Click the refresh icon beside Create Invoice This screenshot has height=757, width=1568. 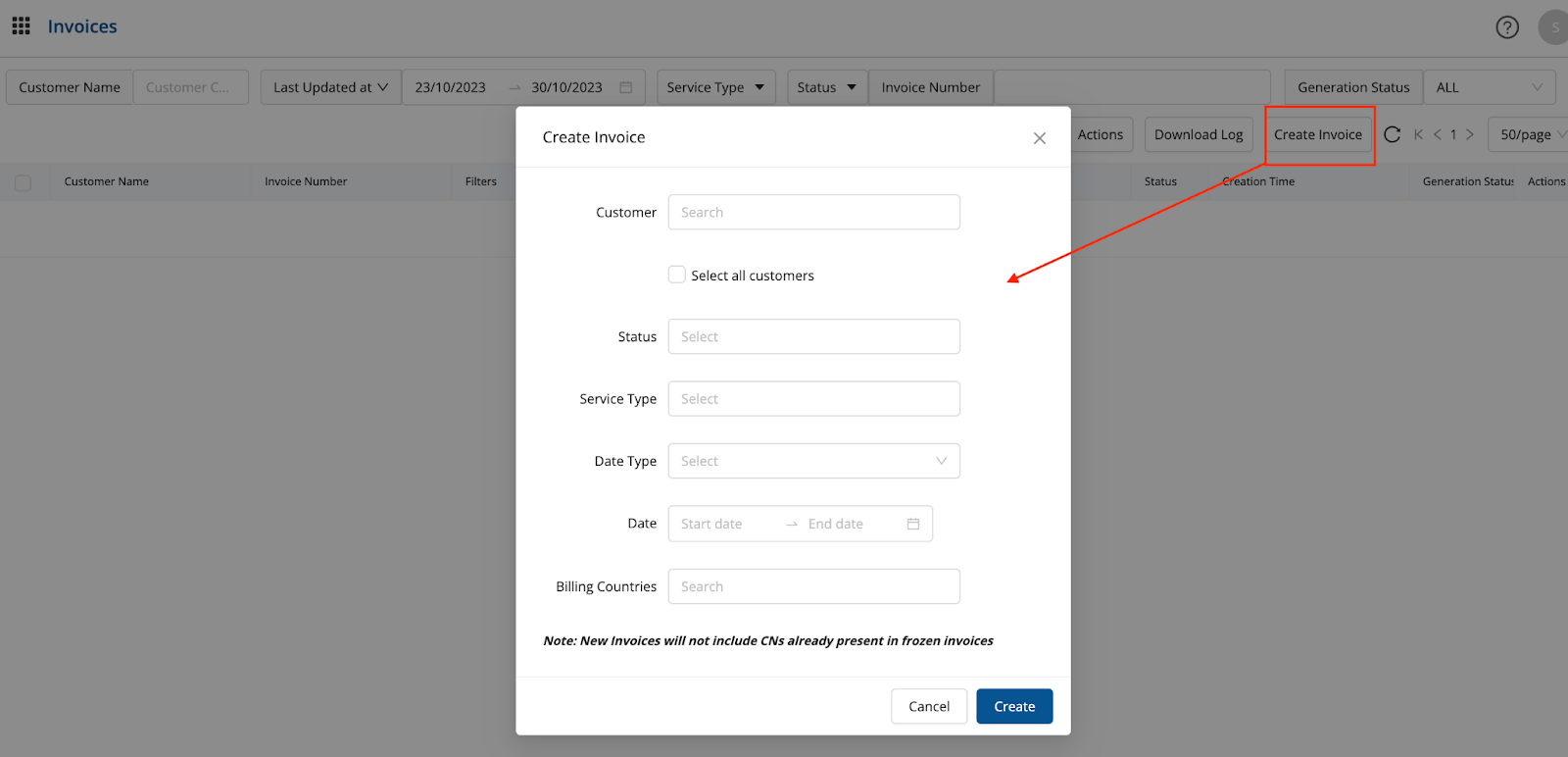(1392, 134)
